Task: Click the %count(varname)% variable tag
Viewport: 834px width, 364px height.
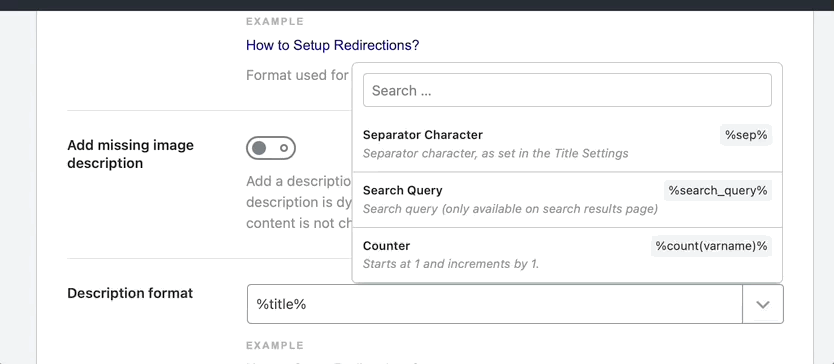Action: pos(711,246)
